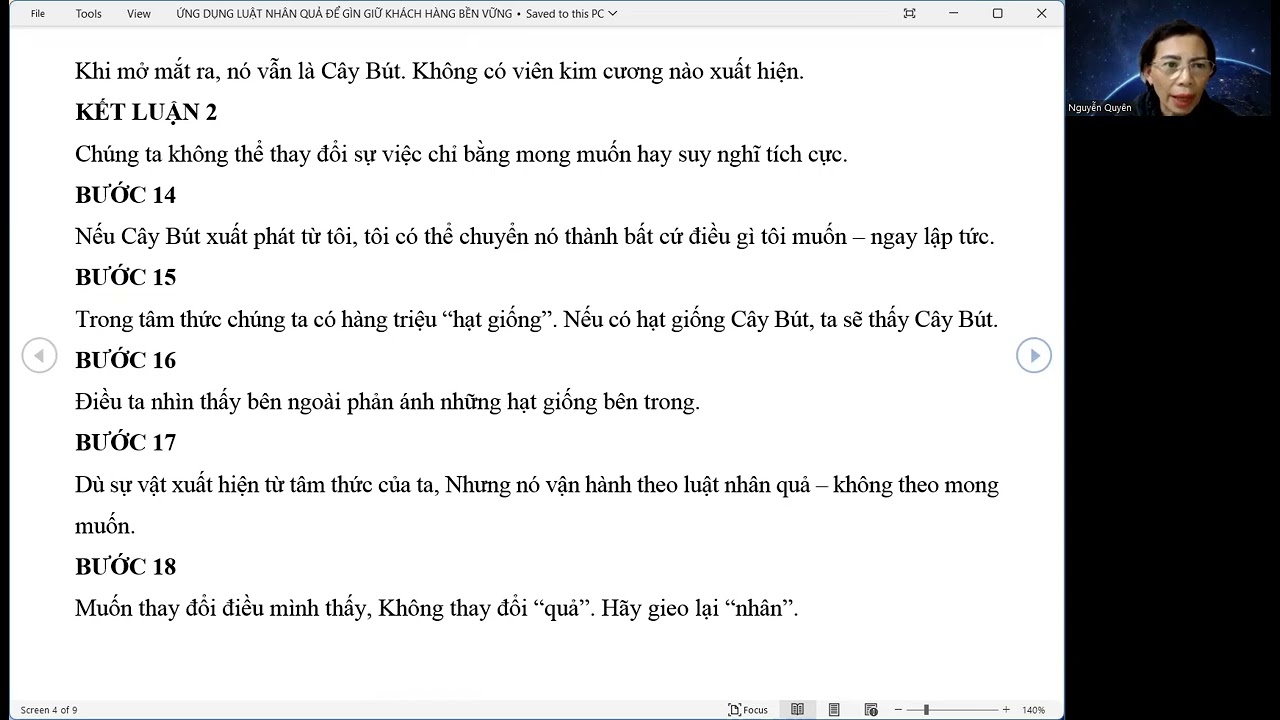Adjust the zoom slider handle
Screen dimensions: 1280x720
926,710
